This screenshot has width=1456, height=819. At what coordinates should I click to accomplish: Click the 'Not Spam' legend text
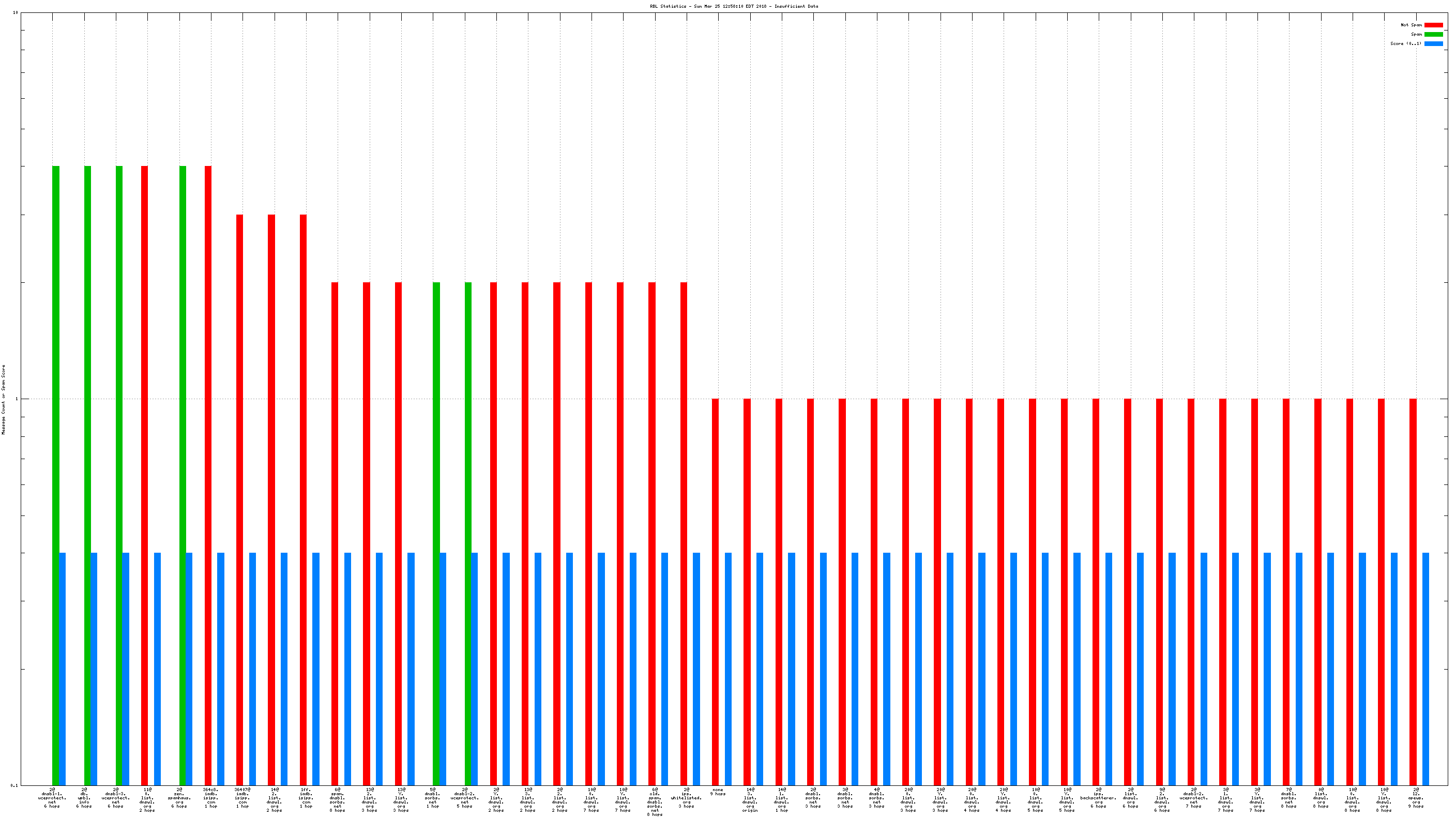coord(1411,25)
